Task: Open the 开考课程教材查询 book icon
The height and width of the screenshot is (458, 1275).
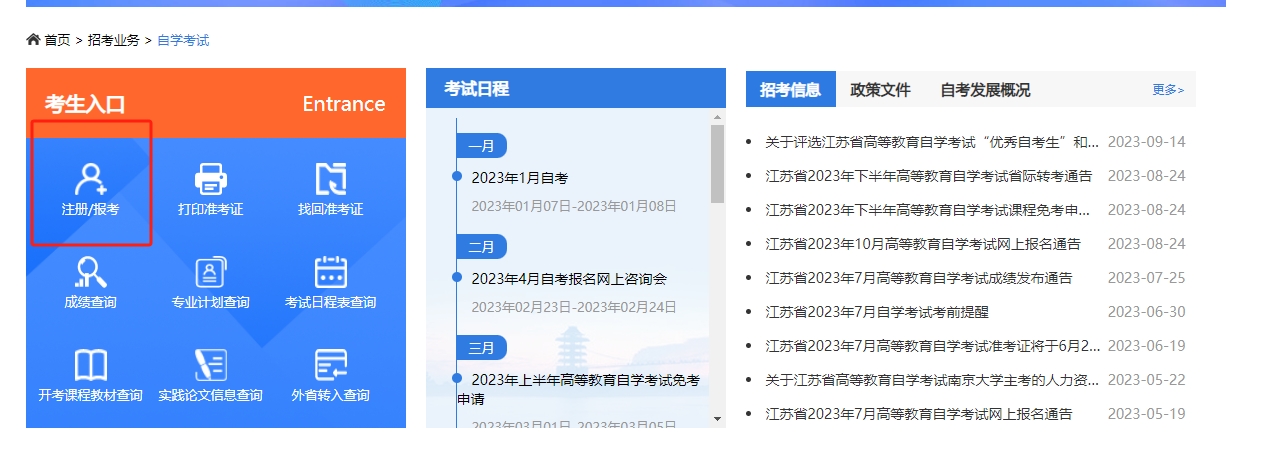Action: click(90, 365)
